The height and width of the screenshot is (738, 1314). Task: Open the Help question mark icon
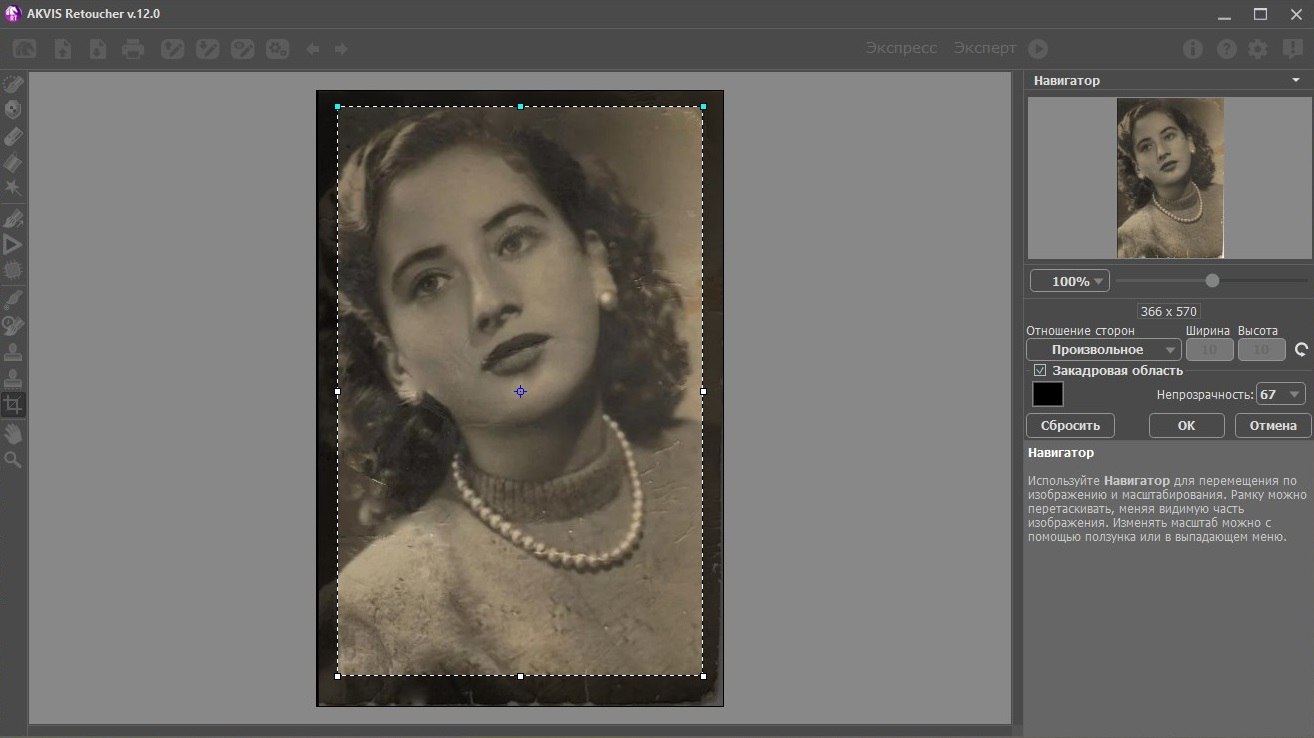coord(1226,48)
